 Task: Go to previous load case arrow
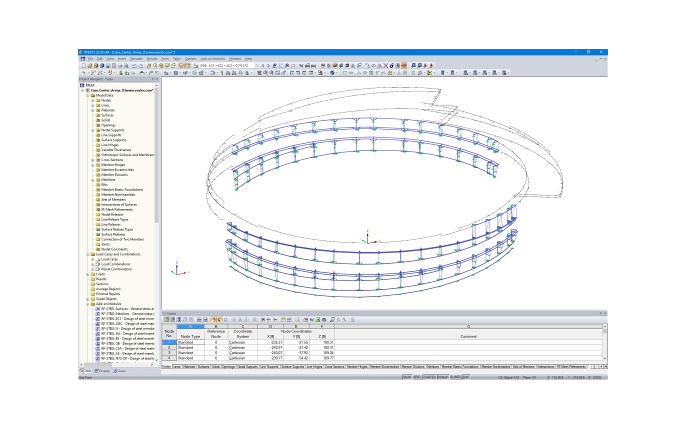click(x=263, y=66)
